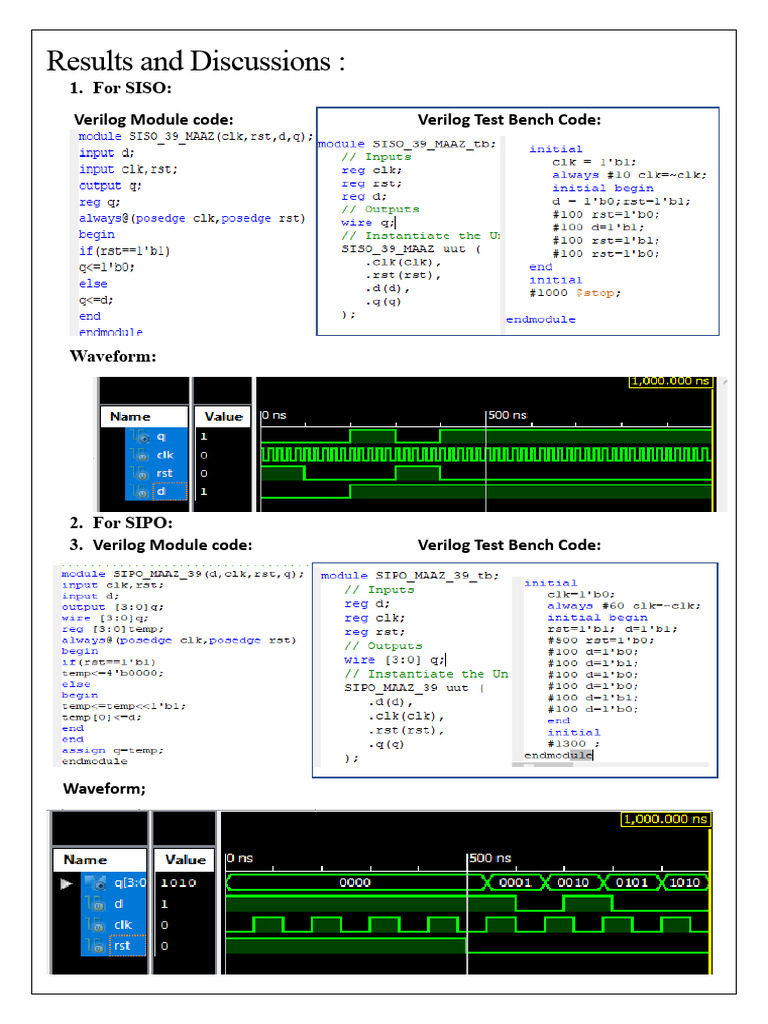This screenshot has height=1024, width=768.
Task: Click the 'For SISO:' heading
Action: pyautogui.click(x=132, y=88)
